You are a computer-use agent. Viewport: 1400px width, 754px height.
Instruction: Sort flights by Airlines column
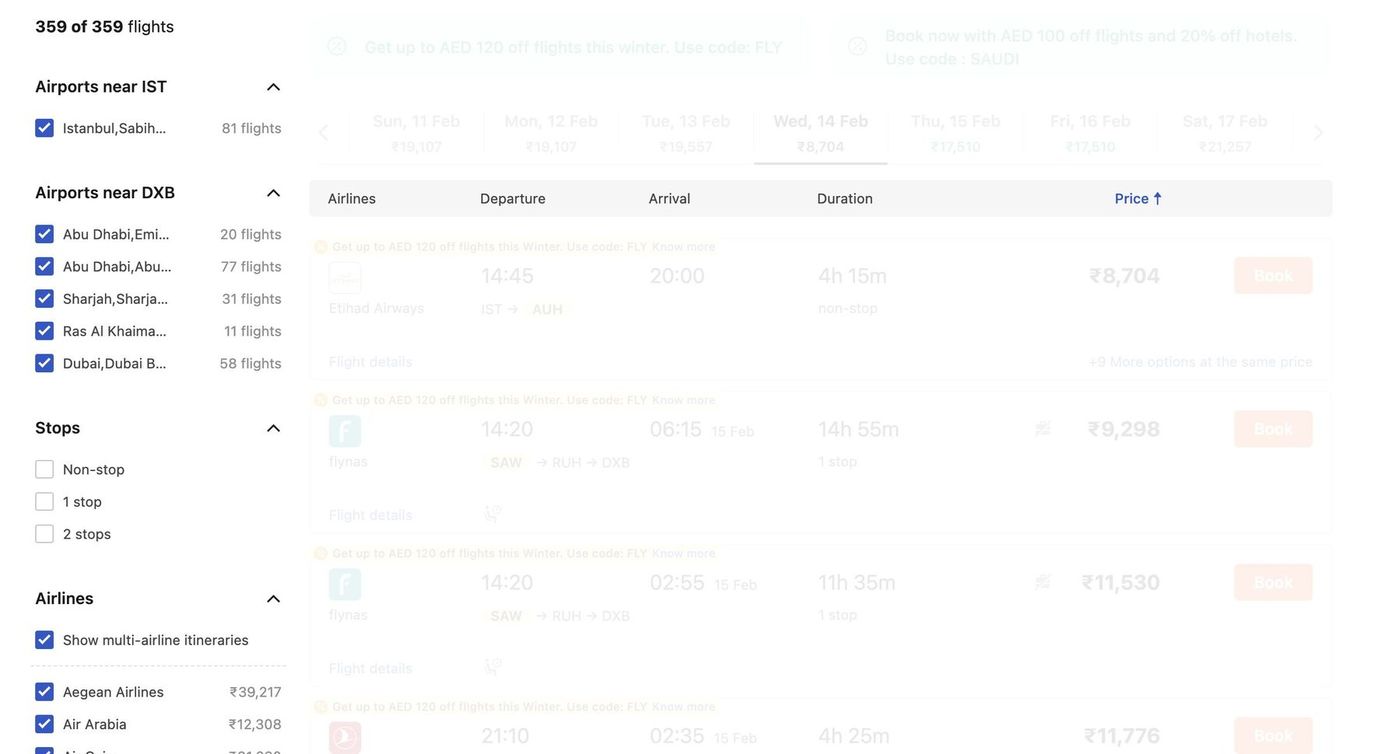point(352,198)
